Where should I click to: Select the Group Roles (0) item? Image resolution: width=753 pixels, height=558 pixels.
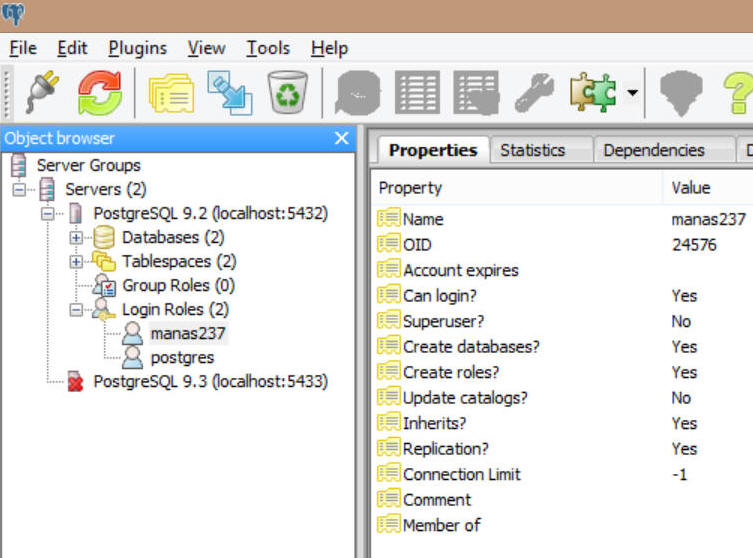178,285
